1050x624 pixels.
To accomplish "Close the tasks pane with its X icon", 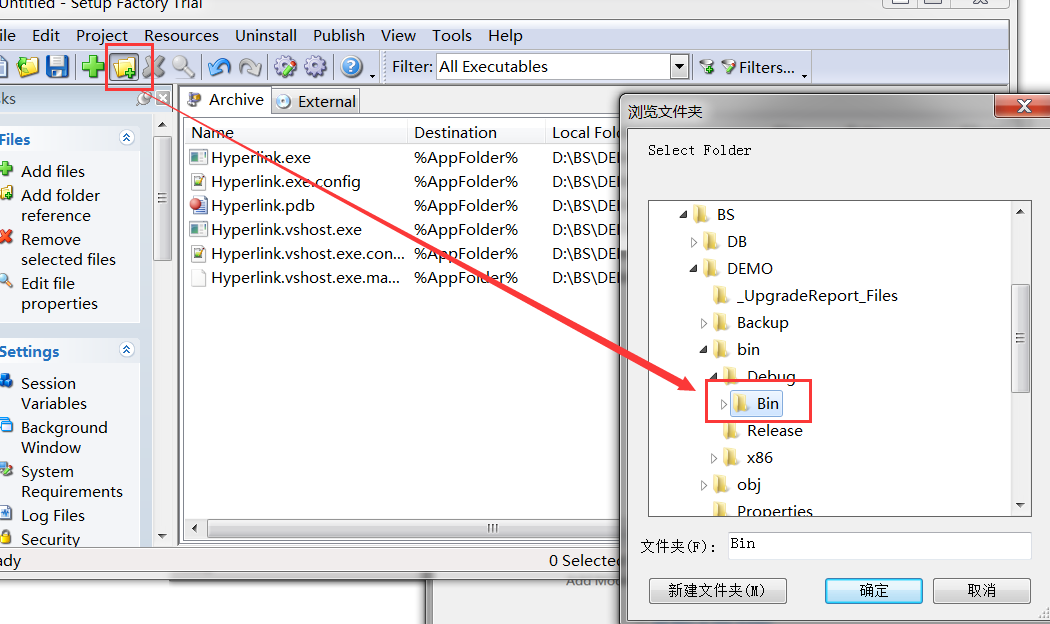I will [162, 98].
